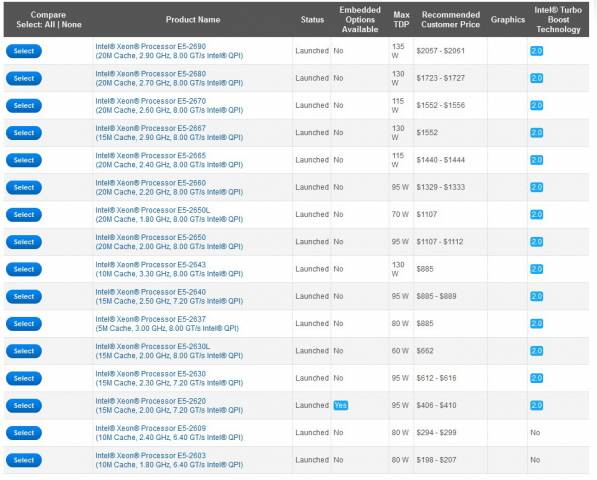597x480 pixels.
Task: Open Intel Xeon Processor E5-2680 product link
Action: [169, 78]
